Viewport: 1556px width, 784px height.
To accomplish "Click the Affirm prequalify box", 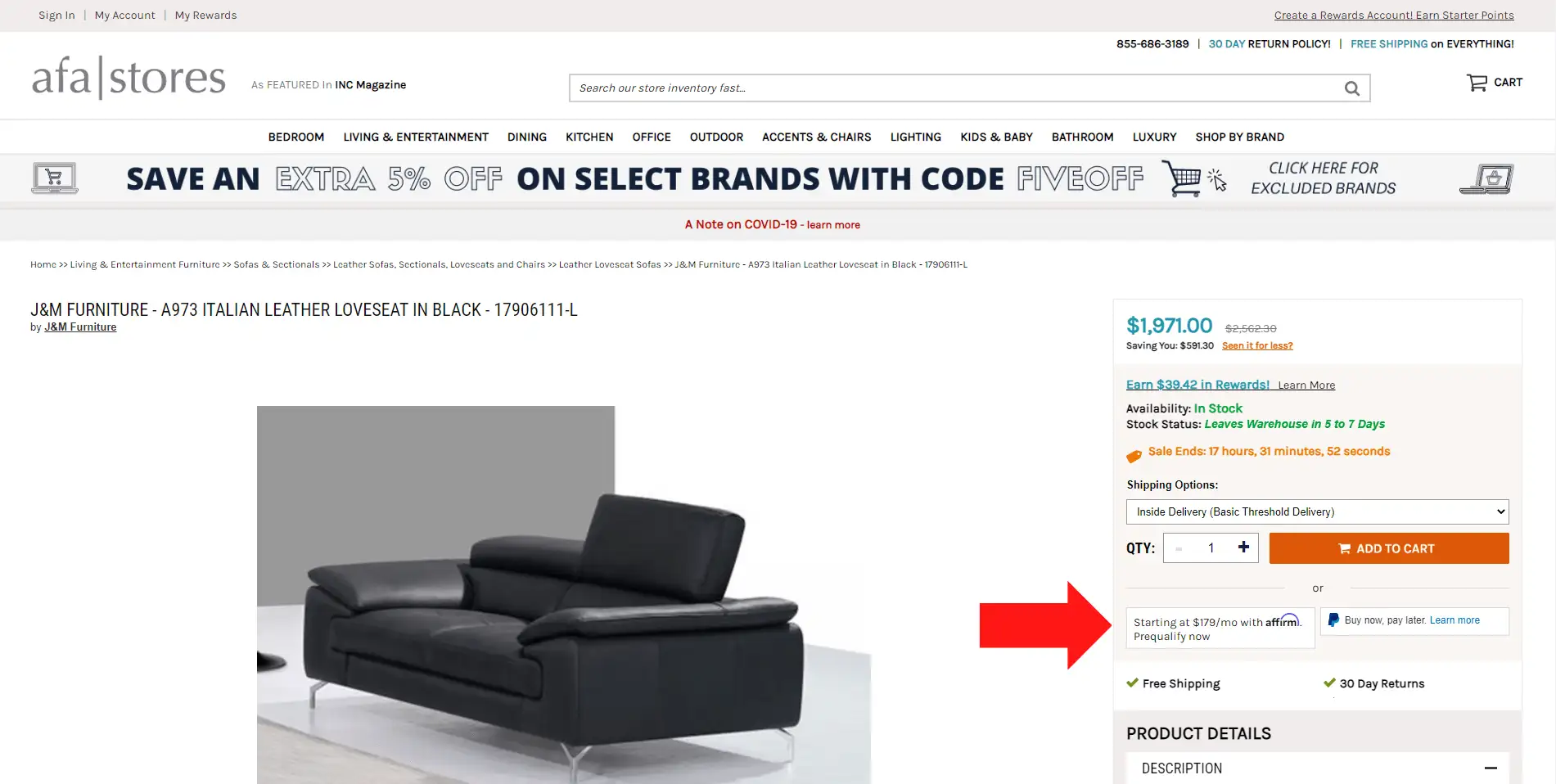I will (x=1220, y=629).
